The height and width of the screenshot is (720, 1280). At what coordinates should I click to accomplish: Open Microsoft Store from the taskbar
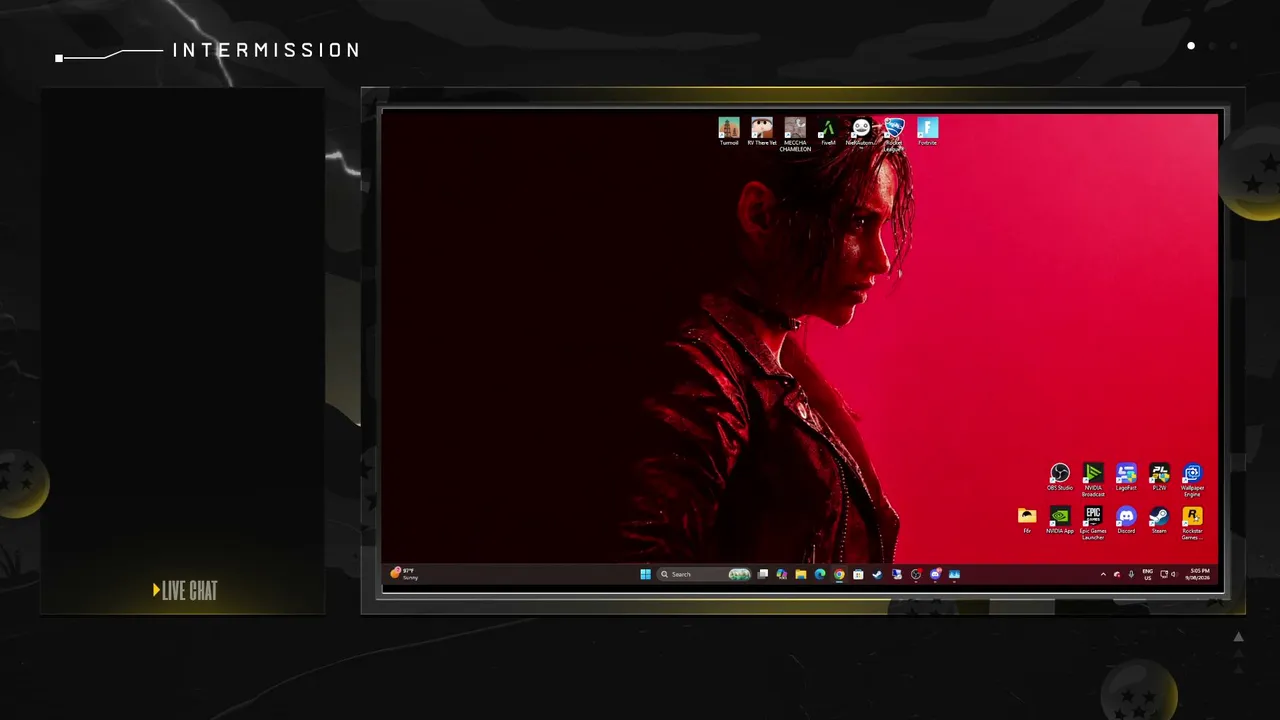(x=858, y=574)
